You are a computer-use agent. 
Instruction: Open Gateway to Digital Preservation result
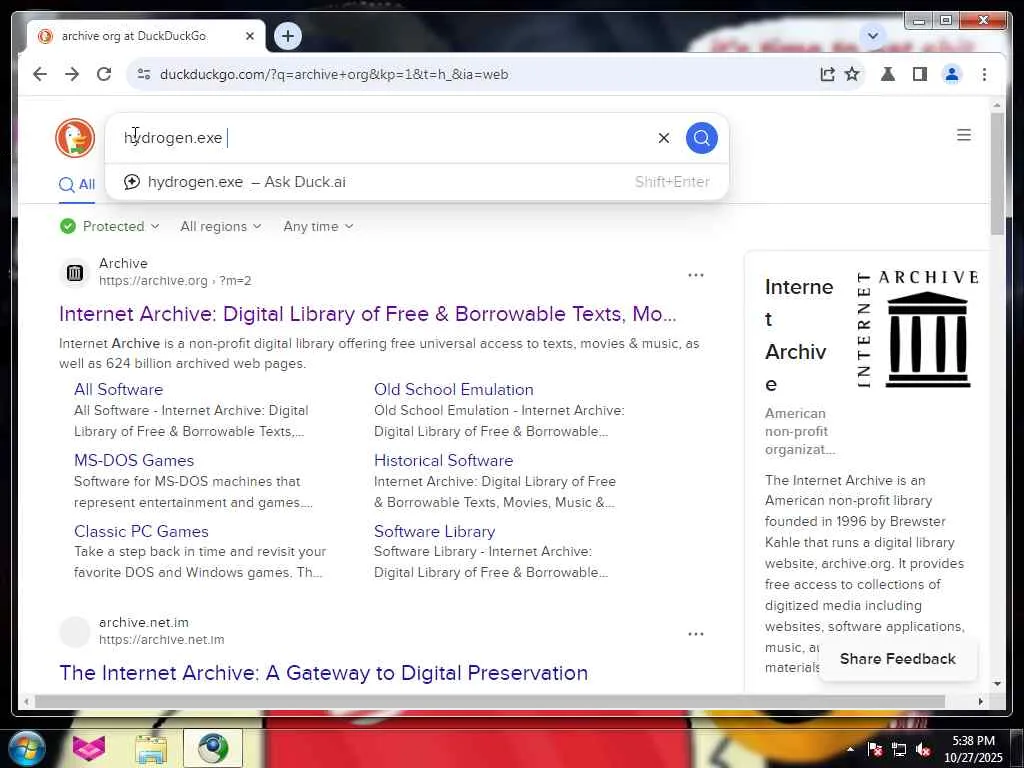pyautogui.click(x=323, y=673)
